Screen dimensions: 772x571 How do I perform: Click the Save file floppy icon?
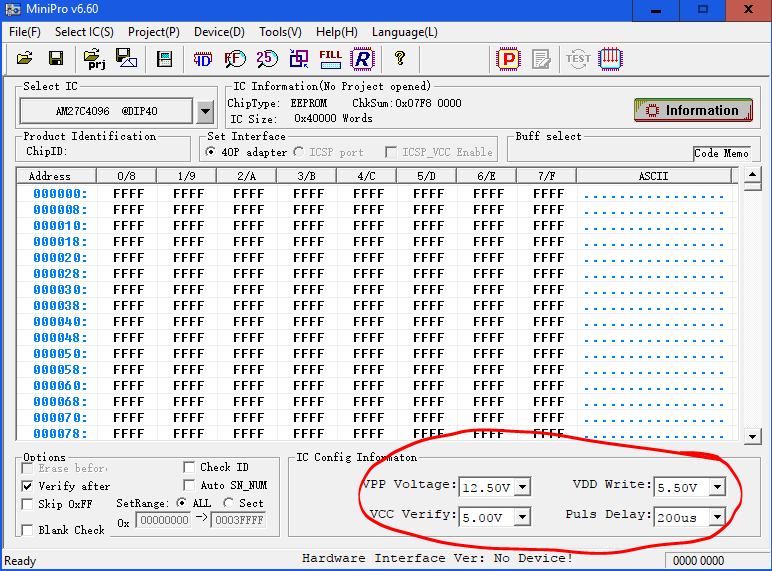[56, 59]
